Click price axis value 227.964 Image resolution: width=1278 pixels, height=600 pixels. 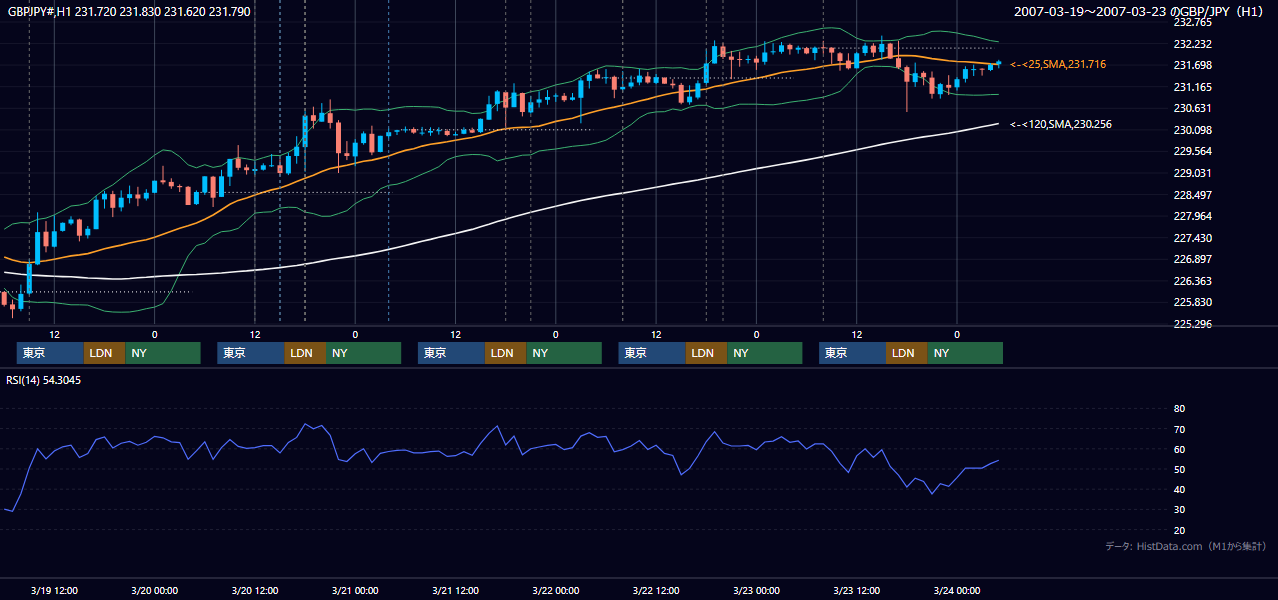(x=1192, y=216)
